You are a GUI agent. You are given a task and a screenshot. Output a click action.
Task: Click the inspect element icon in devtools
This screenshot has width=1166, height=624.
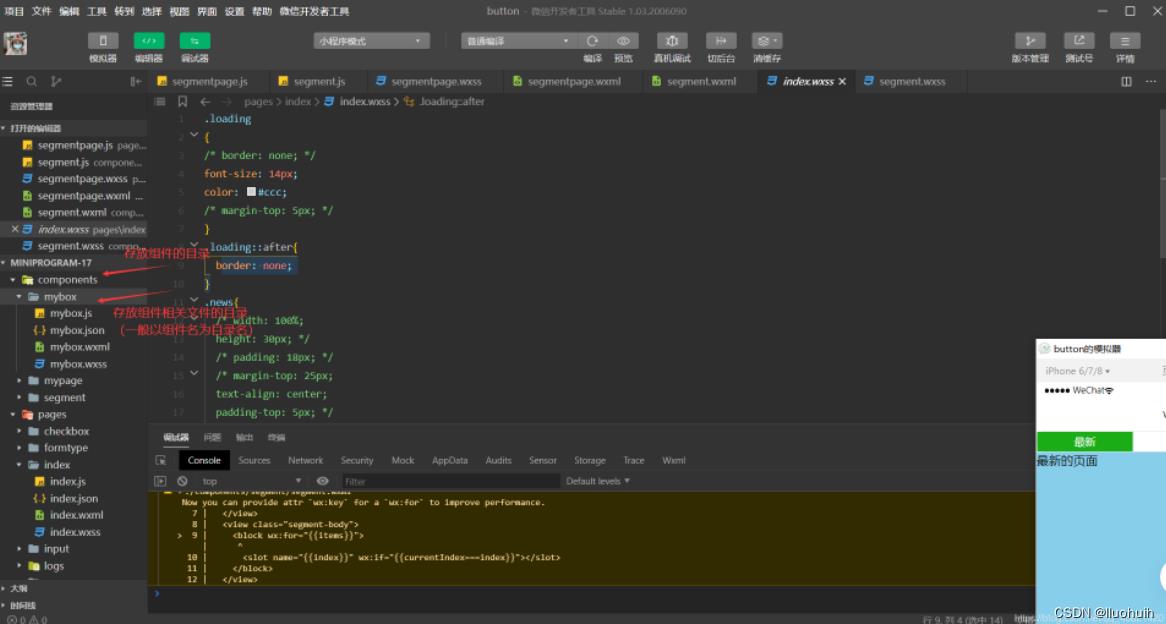[x=161, y=461]
